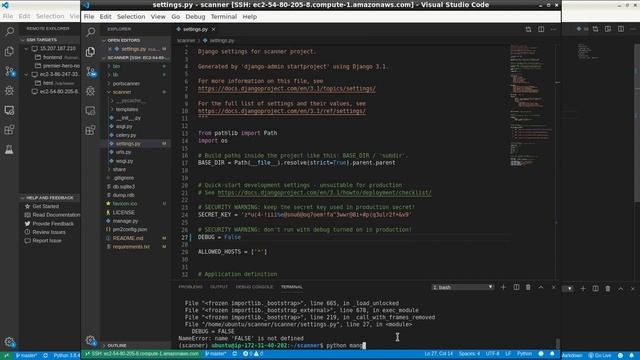
Task: Open Manage gear in background window
Action: tap(9, 342)
